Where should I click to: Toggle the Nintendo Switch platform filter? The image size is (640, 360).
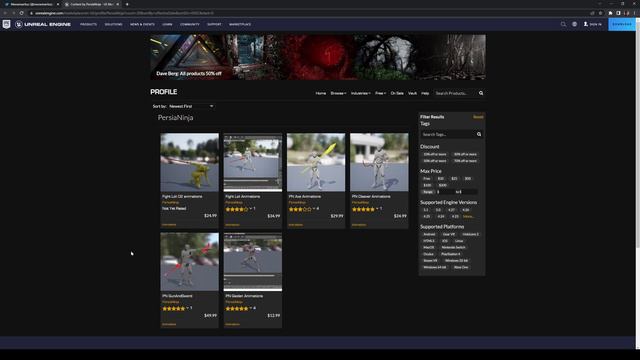coord(453,247)
